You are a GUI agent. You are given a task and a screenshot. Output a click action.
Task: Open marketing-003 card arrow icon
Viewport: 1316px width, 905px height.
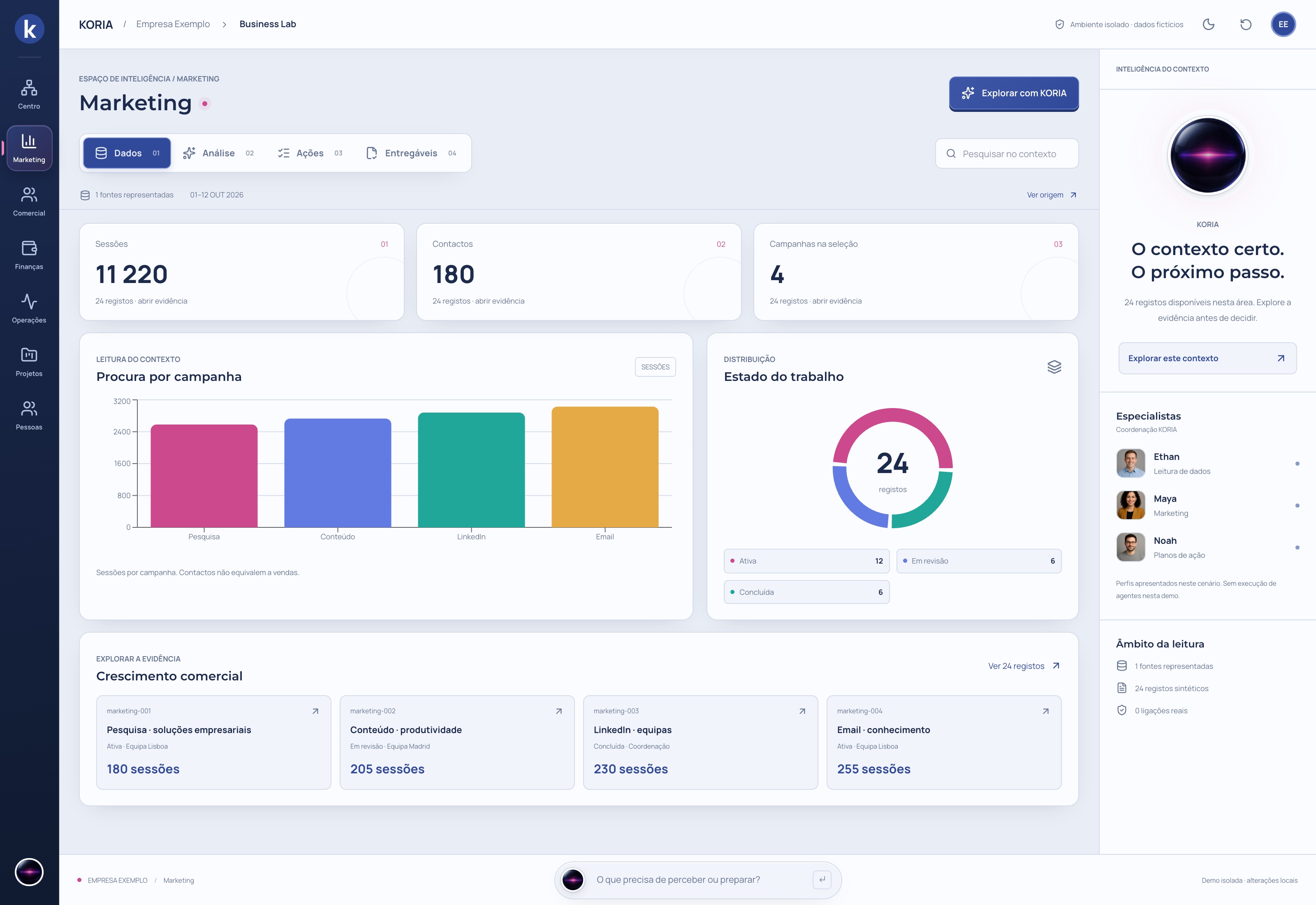coord(802,711)
